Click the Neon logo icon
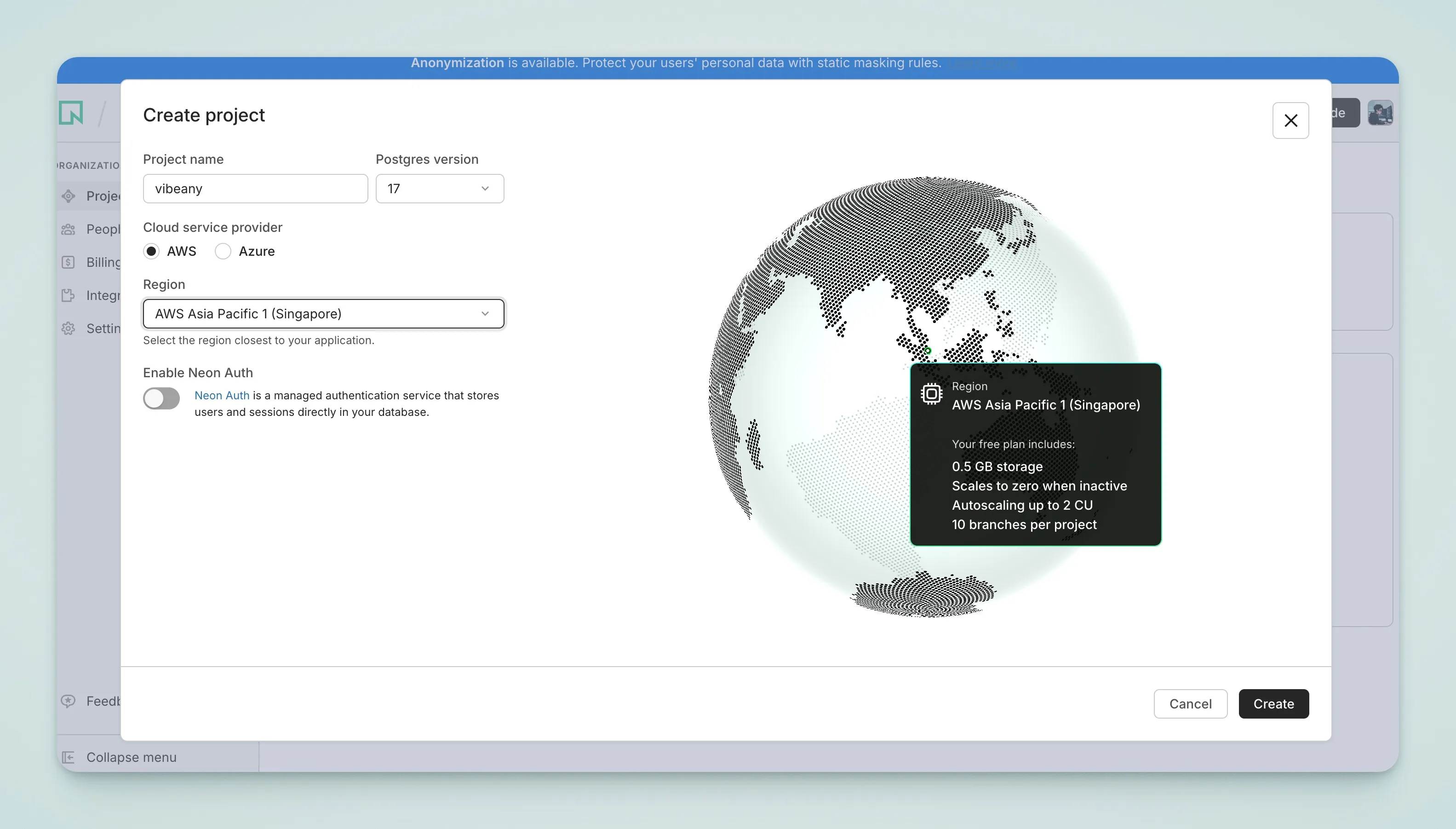The height and width of the screenshot is (829, 1456). tap(71, 113)
